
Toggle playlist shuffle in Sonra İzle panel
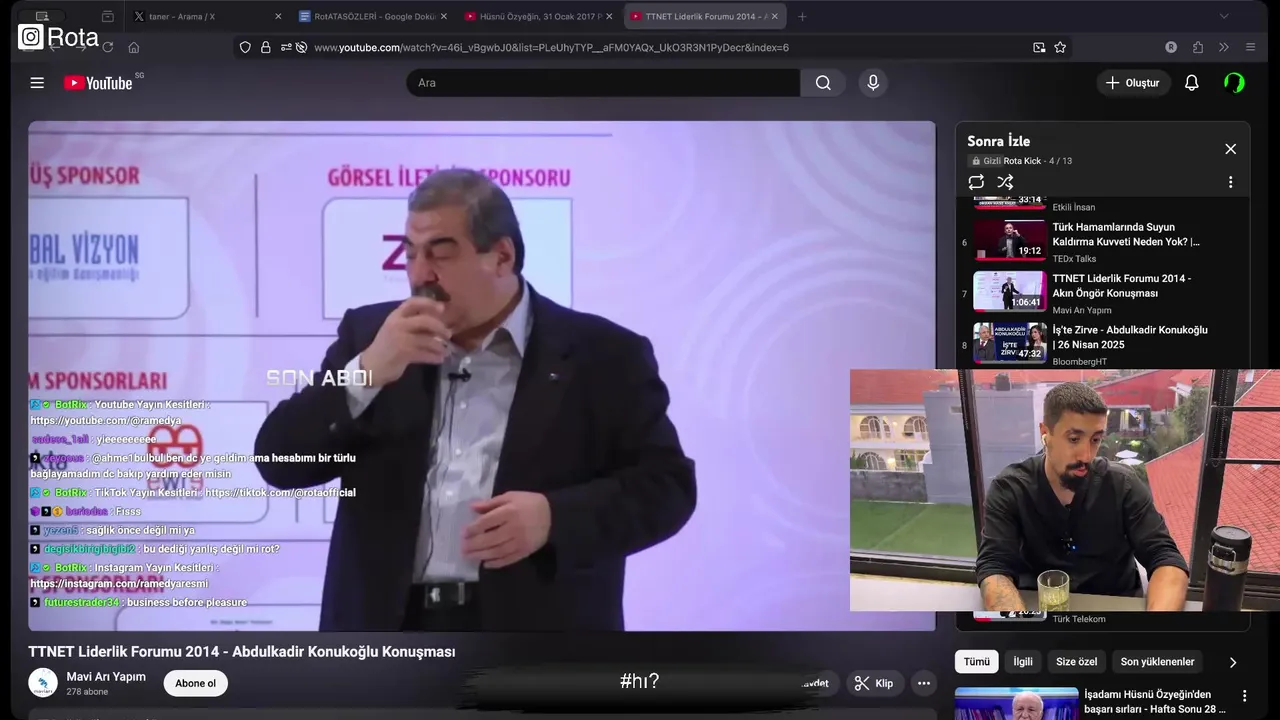point(1005,182)
